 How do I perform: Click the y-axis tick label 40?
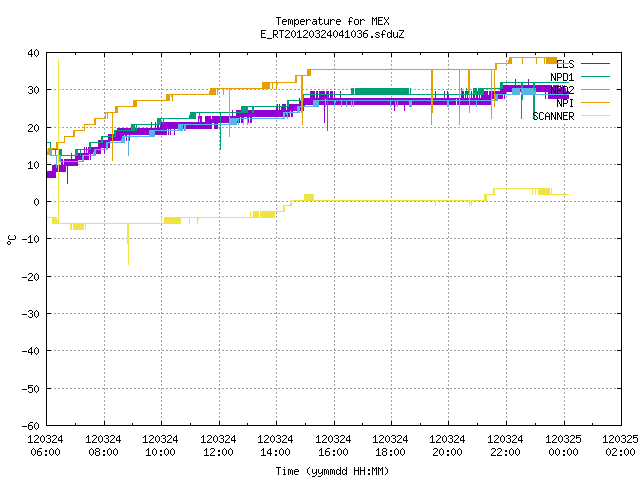[33, 53]
